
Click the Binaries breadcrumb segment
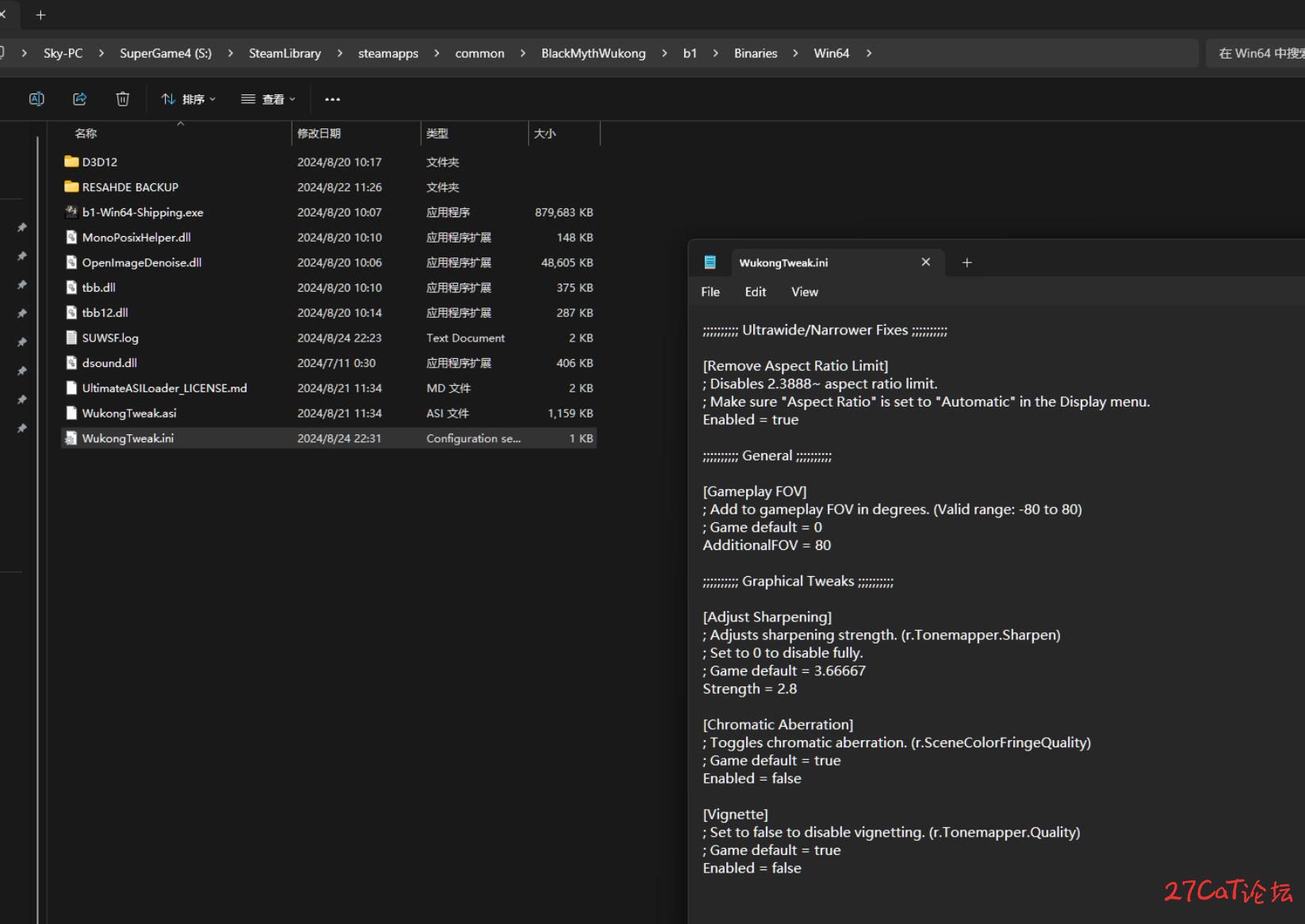(756, 53)
